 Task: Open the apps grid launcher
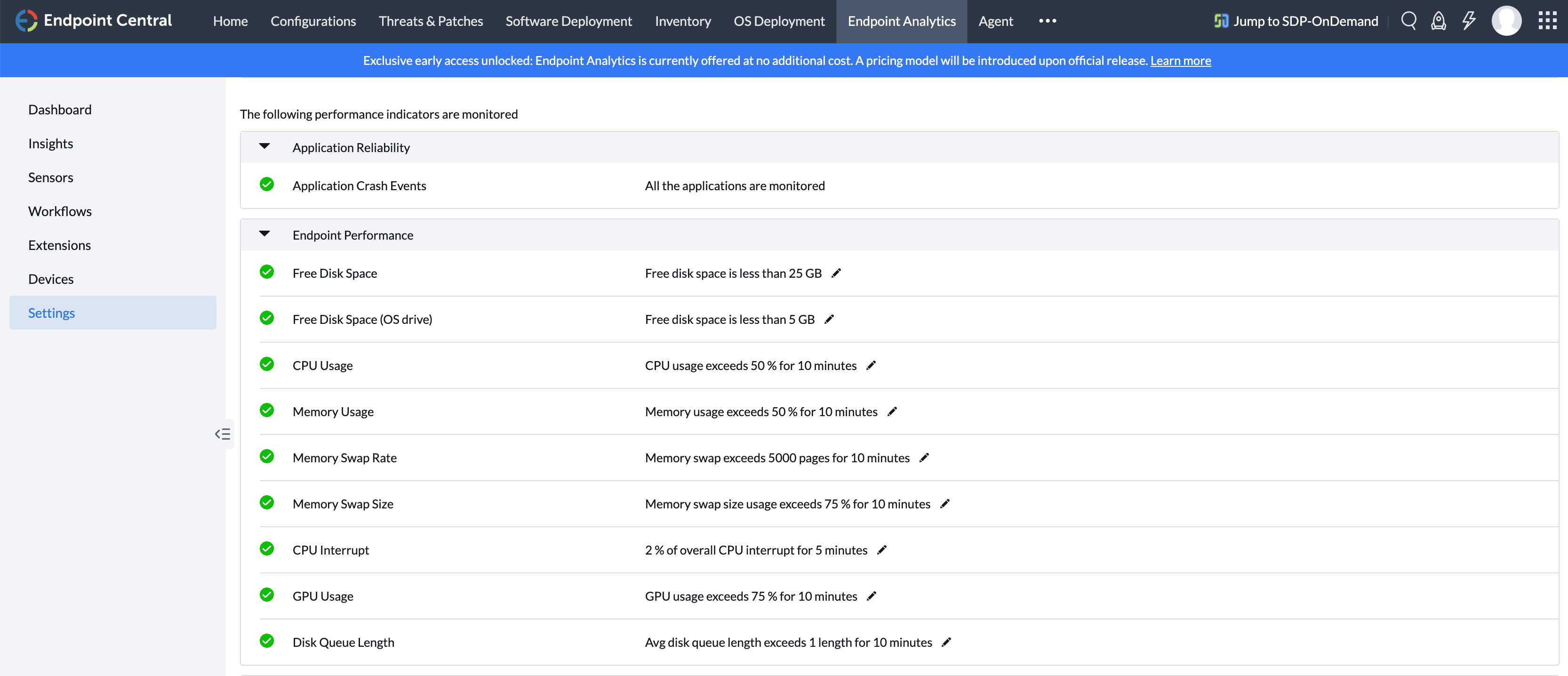point(1547,21)
